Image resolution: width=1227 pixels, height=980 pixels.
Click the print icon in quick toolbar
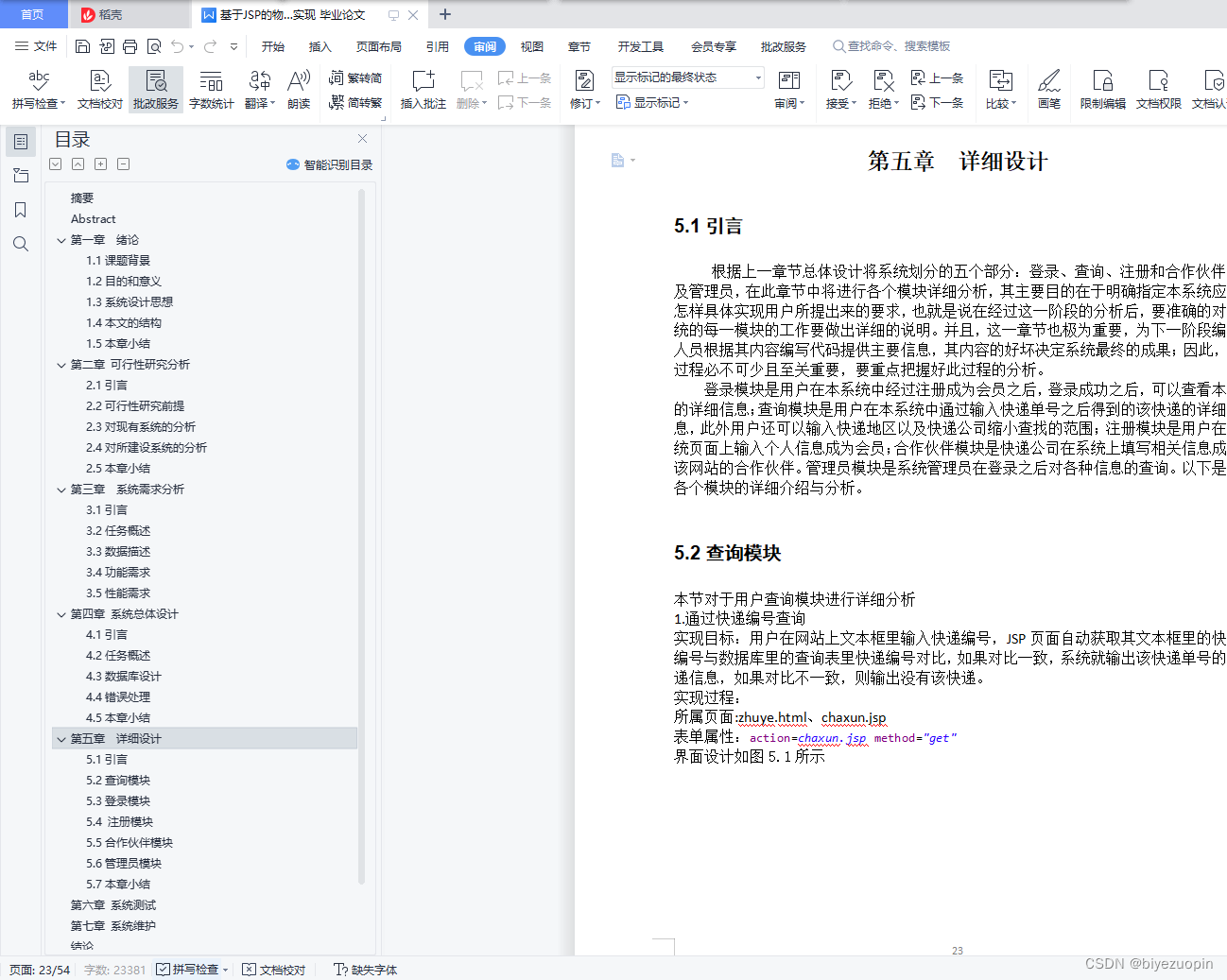coord(130,46)
